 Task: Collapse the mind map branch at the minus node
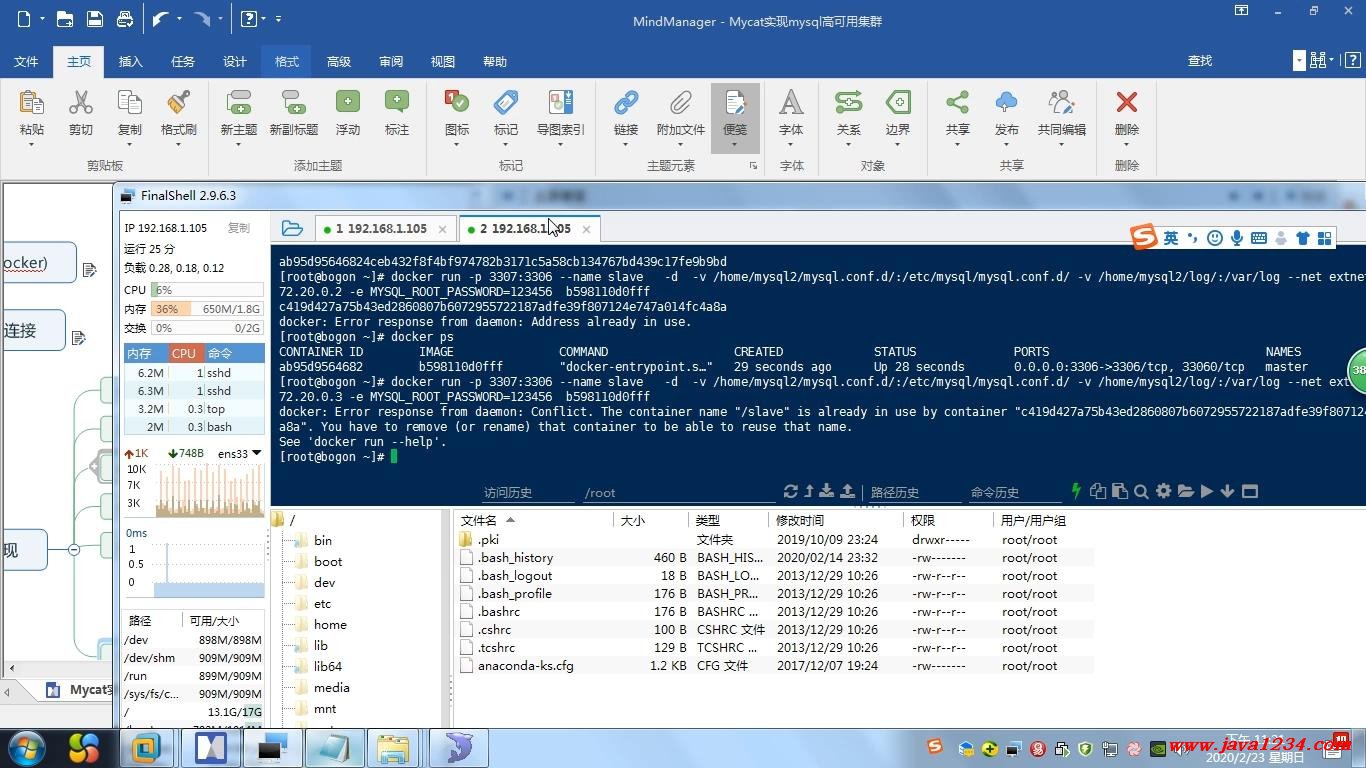pyautogui.click(x=74, y=549)
